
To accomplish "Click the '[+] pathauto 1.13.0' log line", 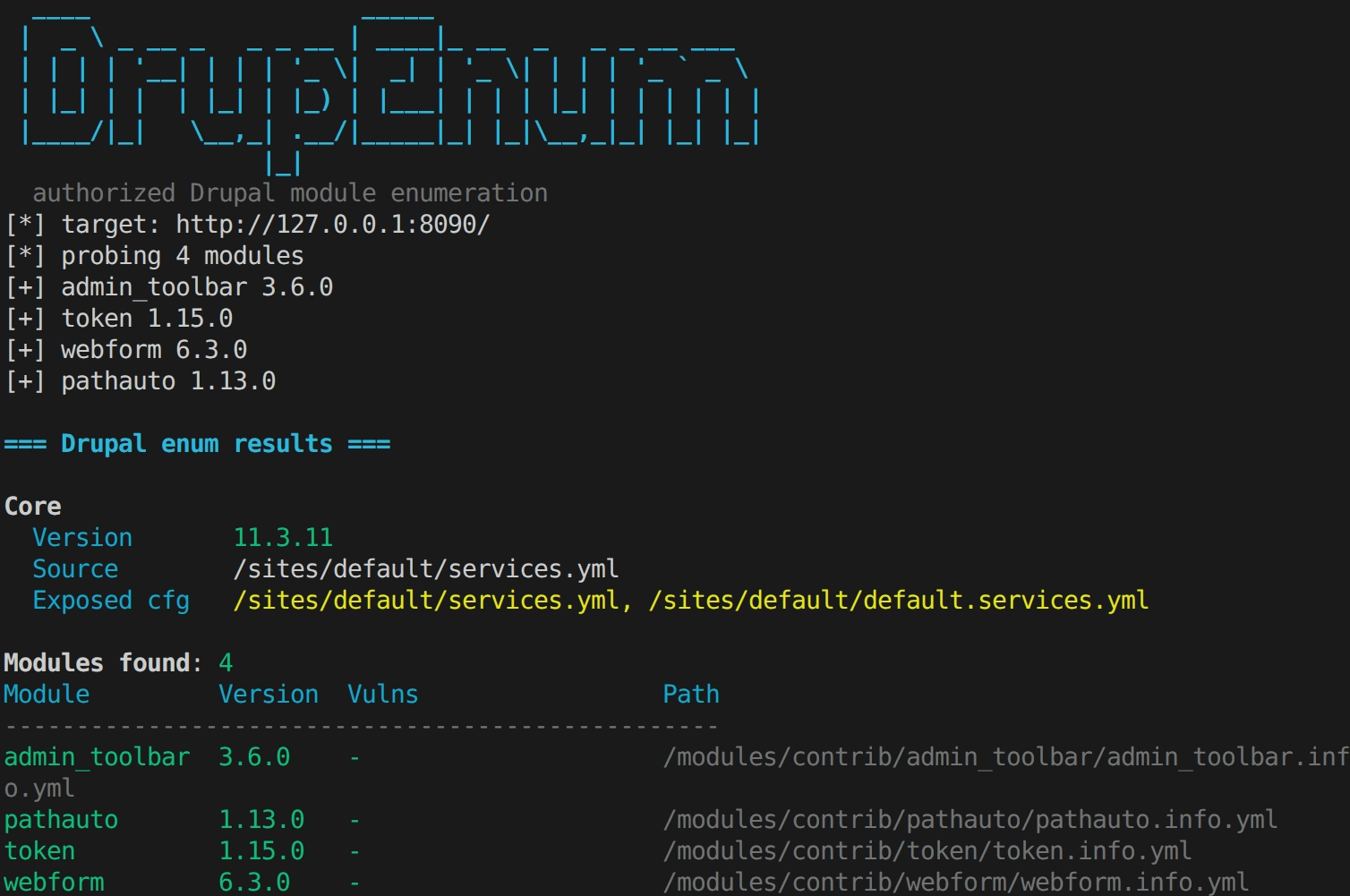I will pos(140,381).
